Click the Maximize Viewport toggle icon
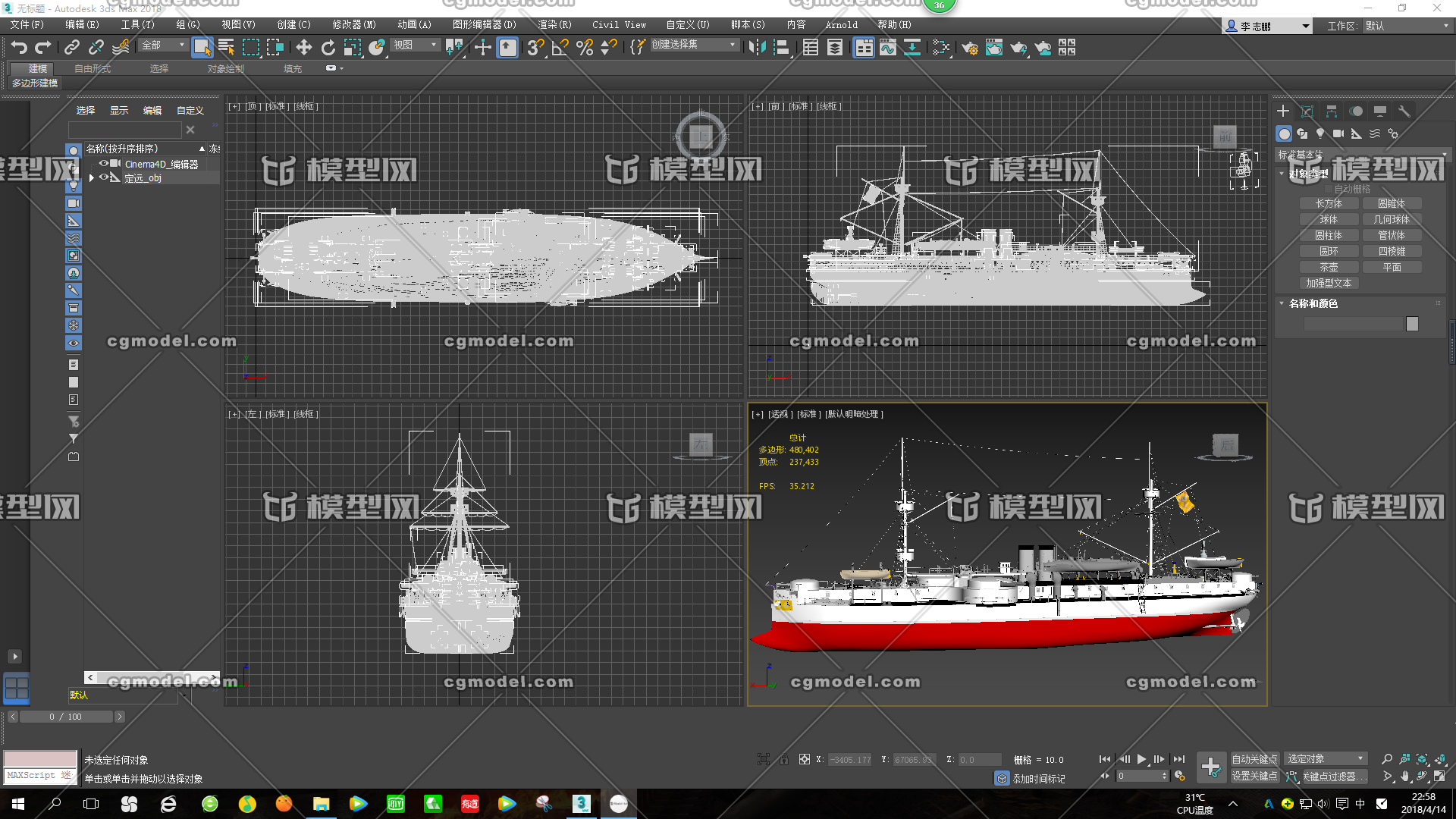This screenshot has height=819, width=1456. pyautogui.click(x=1439, y=776)
